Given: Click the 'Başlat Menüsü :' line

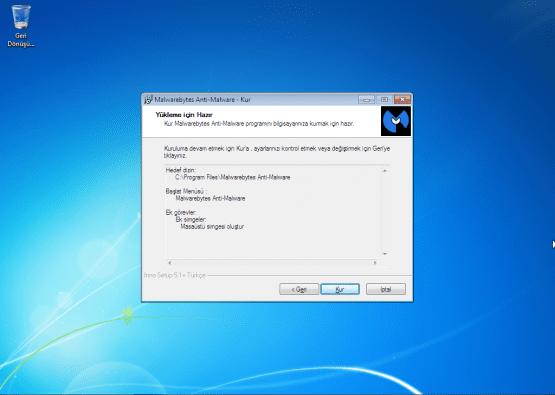Looking at the screenshot, I should pyautogui.click(x=187, y=191).
